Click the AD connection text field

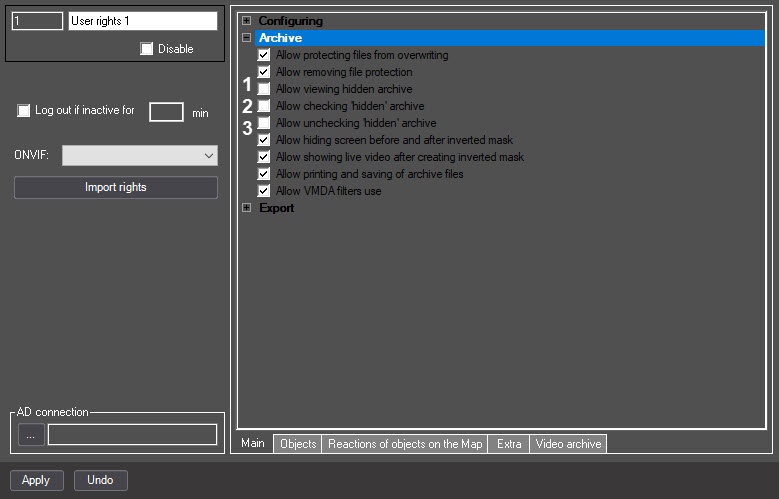tap(132, 435)
